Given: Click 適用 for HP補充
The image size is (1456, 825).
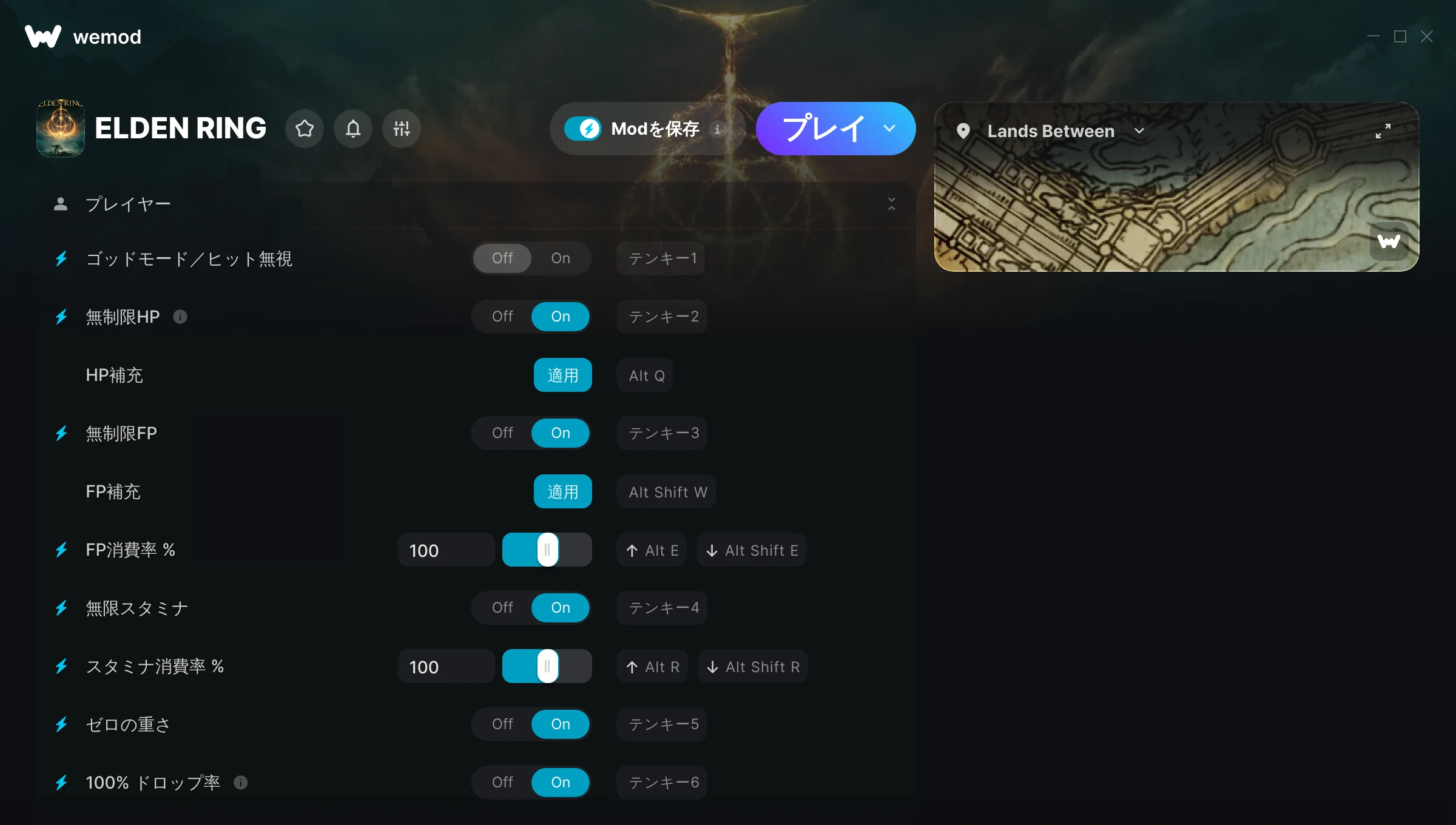Looking at the screenshot, I should coord(563,375).
